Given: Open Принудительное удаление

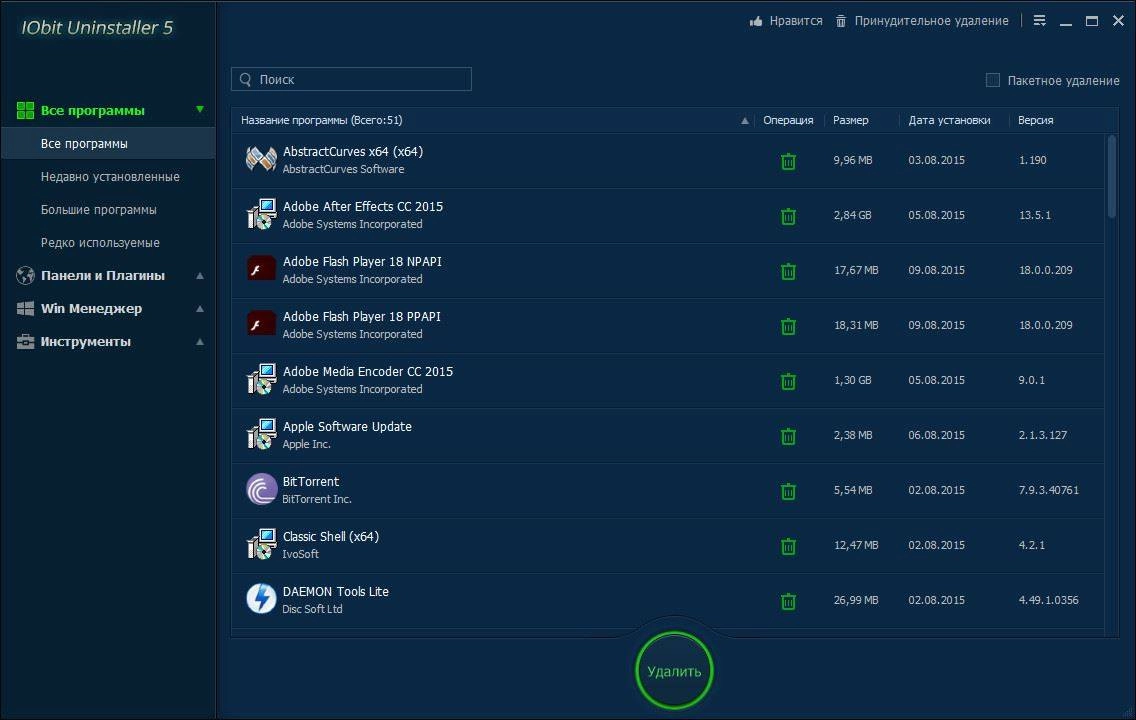Looking at the screenshot, I should point(931,21).
